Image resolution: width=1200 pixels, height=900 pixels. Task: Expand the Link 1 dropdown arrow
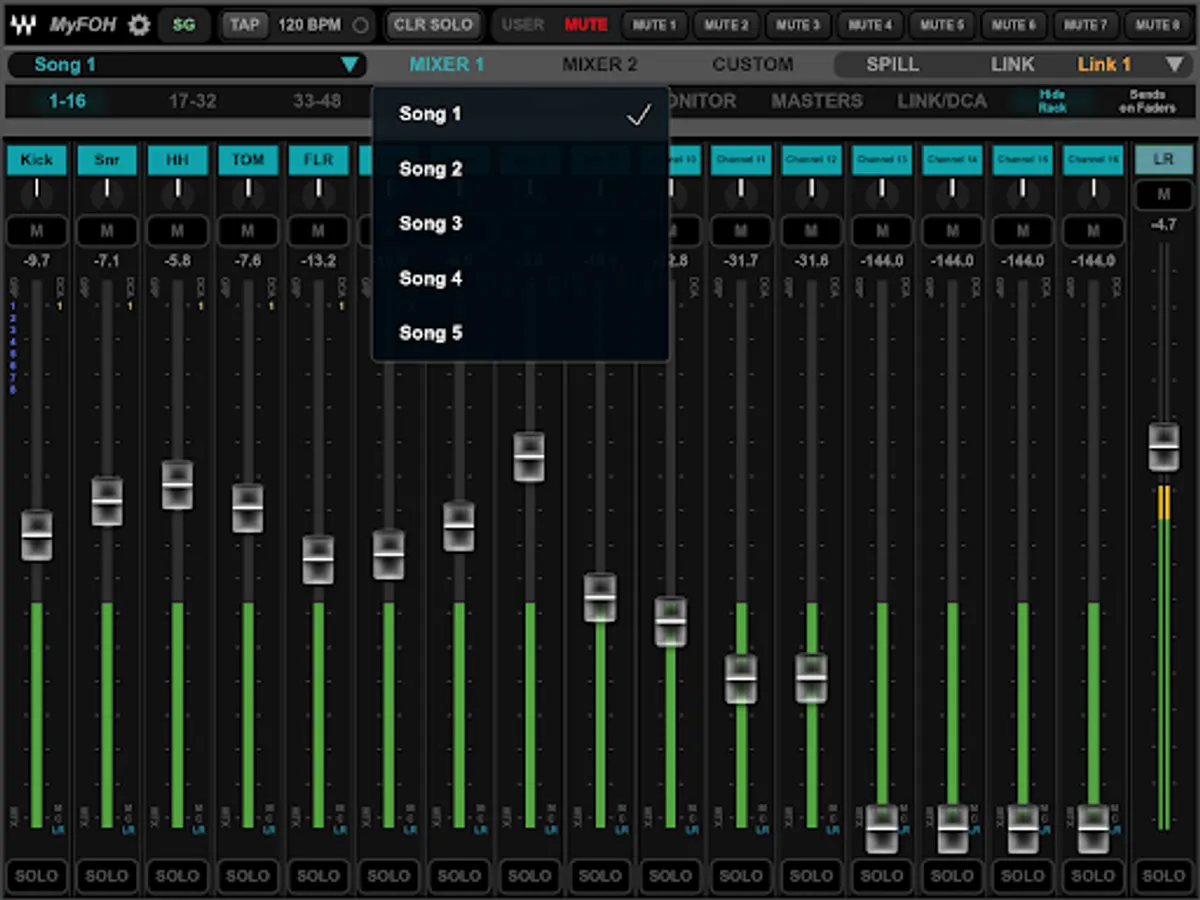point(1174,66)
